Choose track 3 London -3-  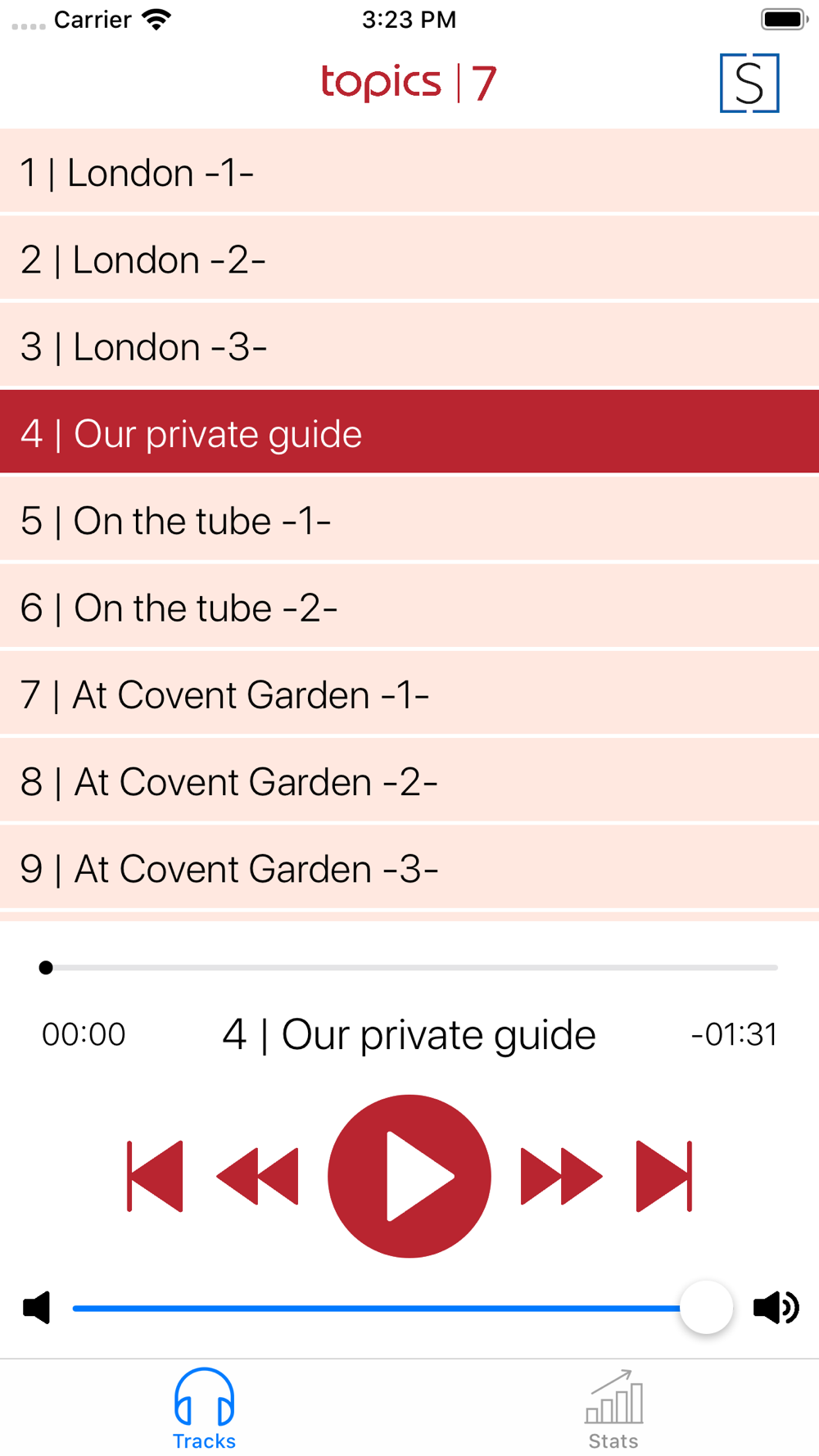(x=409, y=345)
